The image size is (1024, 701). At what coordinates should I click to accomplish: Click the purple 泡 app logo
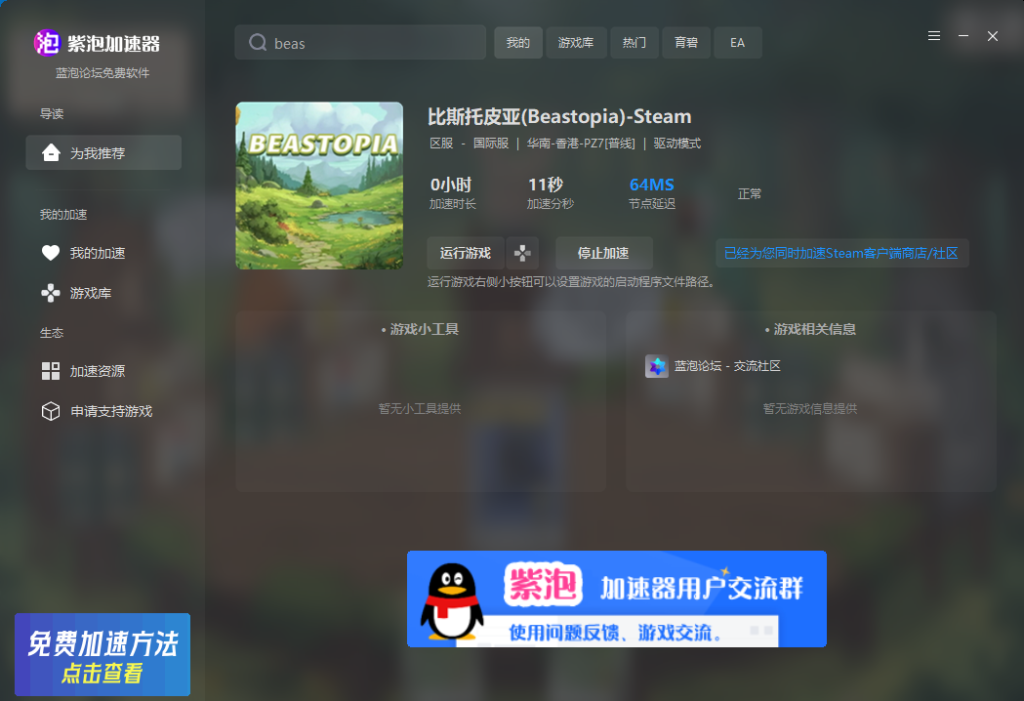tap(47, 43)
